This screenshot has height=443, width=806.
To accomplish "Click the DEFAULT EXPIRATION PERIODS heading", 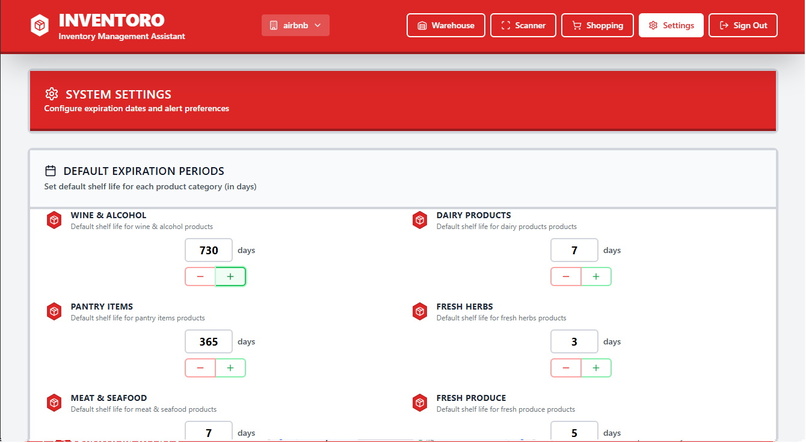I will click(144, 171).
